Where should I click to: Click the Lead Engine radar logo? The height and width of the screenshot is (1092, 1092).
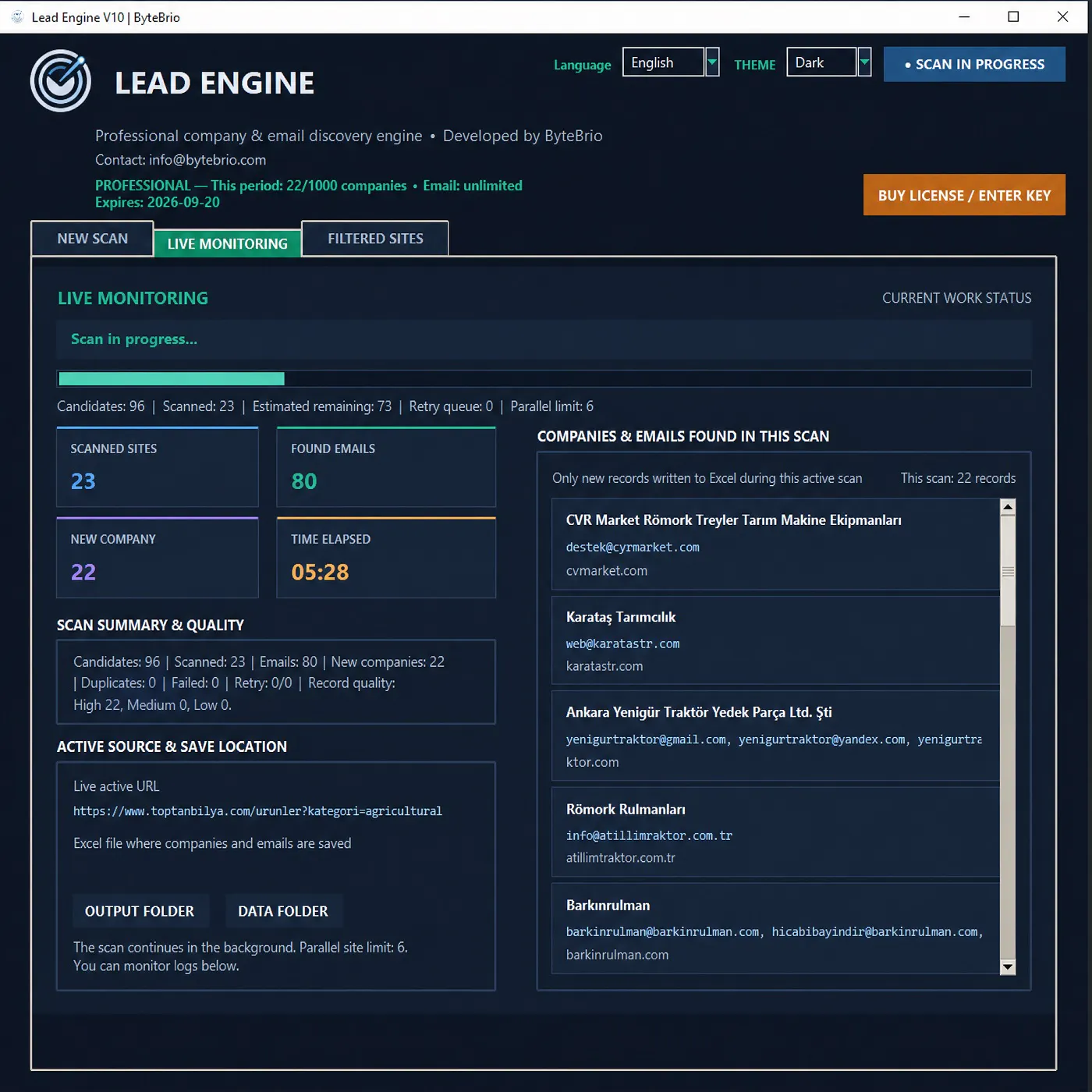[x=61, y=81]
